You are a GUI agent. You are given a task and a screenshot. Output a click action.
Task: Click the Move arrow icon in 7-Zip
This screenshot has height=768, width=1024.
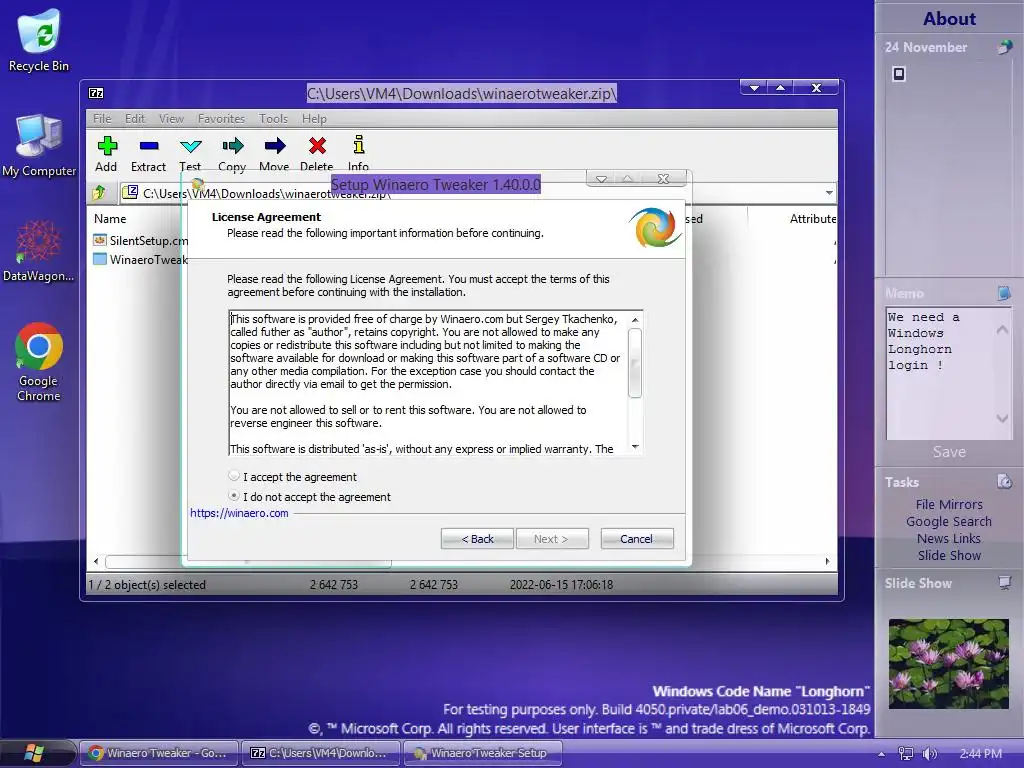coord(275,145)
